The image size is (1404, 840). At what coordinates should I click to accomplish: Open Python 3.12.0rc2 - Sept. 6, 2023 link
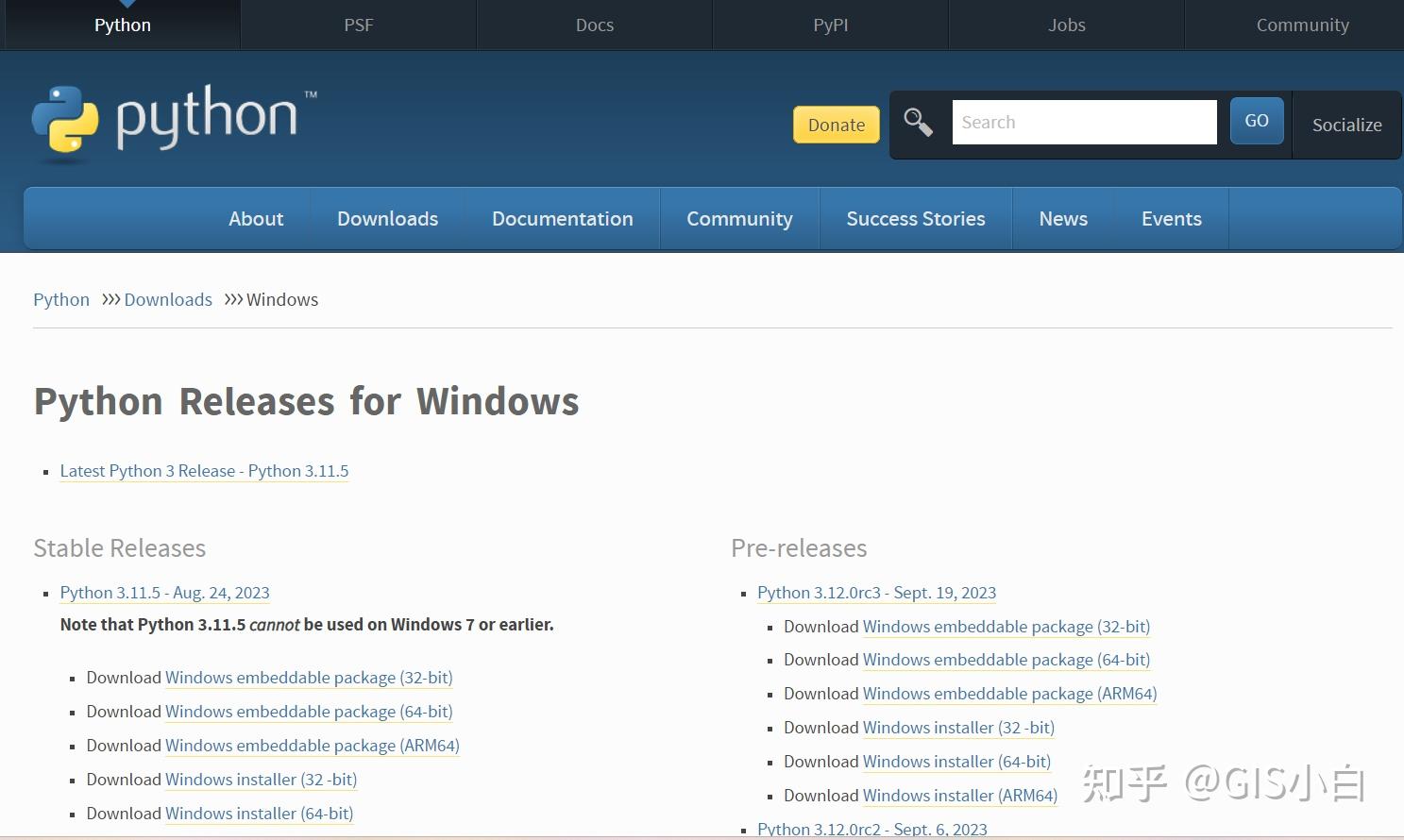tap(872, 829)
